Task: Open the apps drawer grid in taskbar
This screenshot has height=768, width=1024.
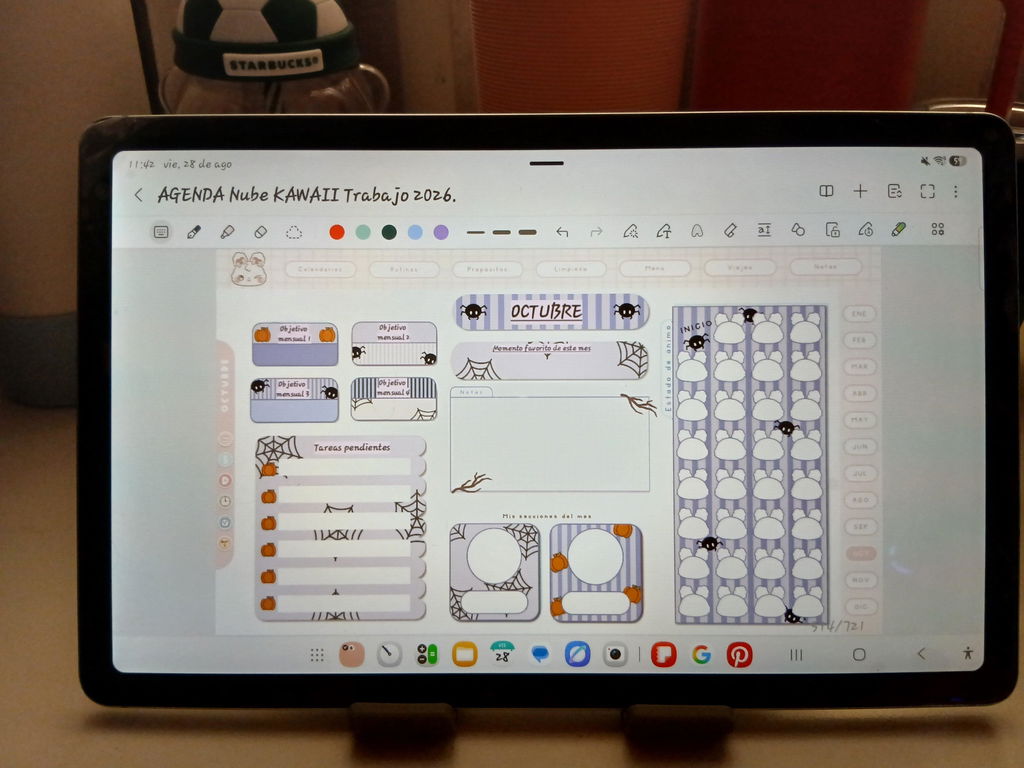Action: click(317, 655)
